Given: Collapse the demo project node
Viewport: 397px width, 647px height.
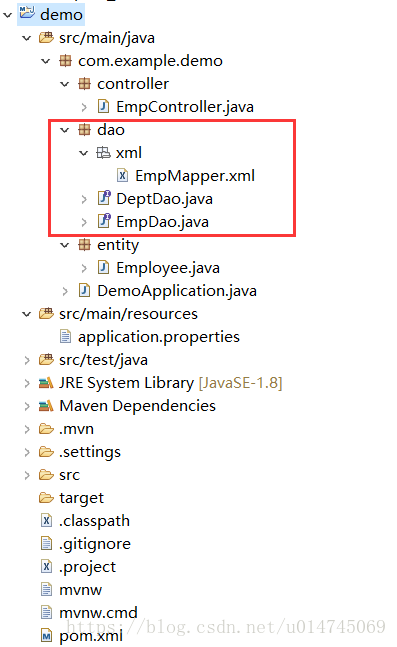Looking at the screenshot, I should point(8,15).
